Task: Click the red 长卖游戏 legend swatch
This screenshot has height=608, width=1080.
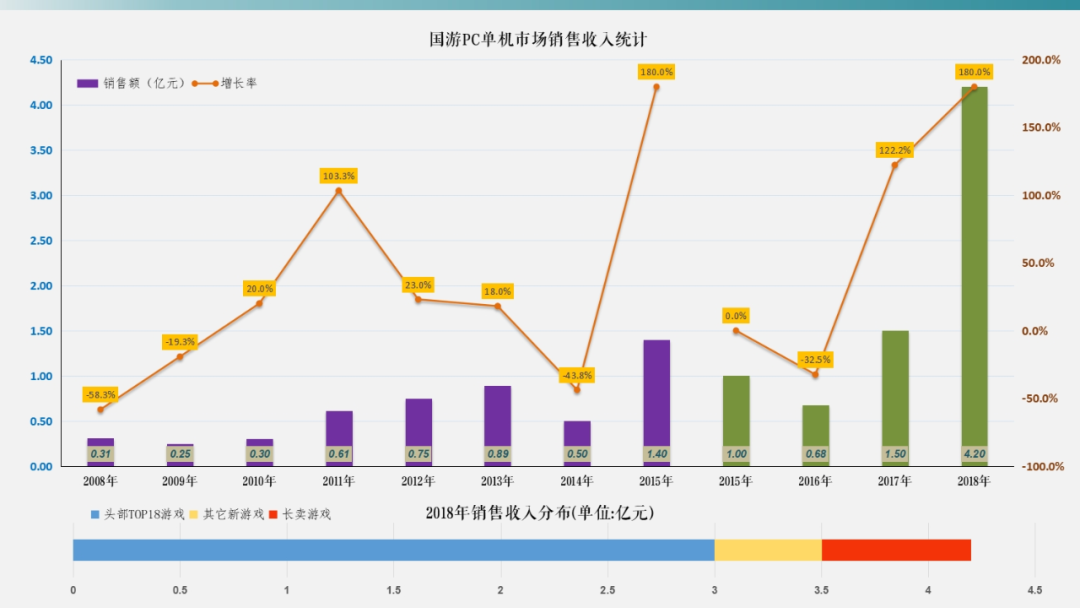Action: click(x=273, y=514)
